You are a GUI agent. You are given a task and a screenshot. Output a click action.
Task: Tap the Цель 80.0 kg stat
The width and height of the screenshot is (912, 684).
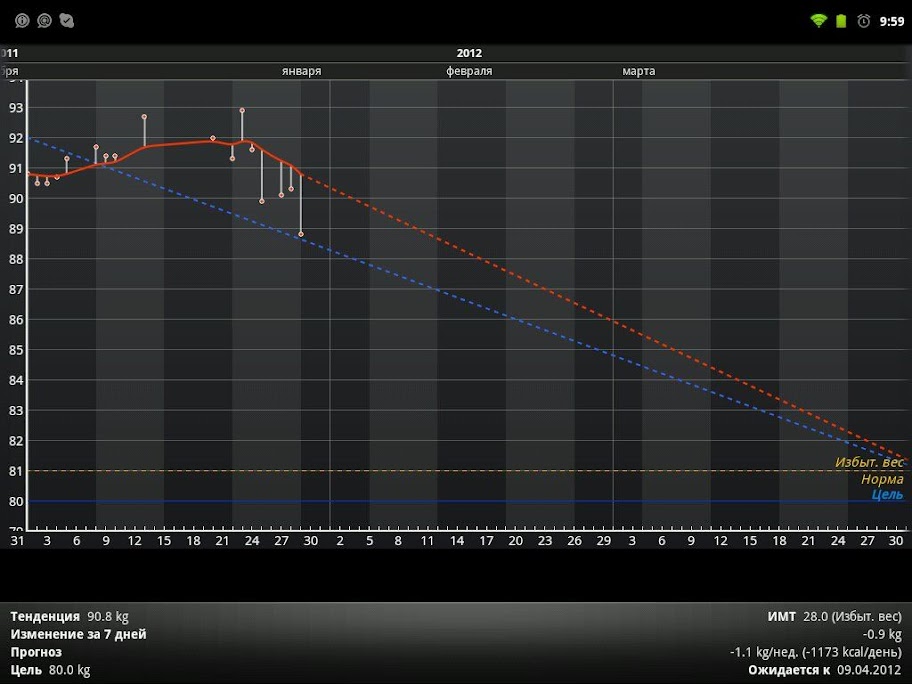pos(50,670)
